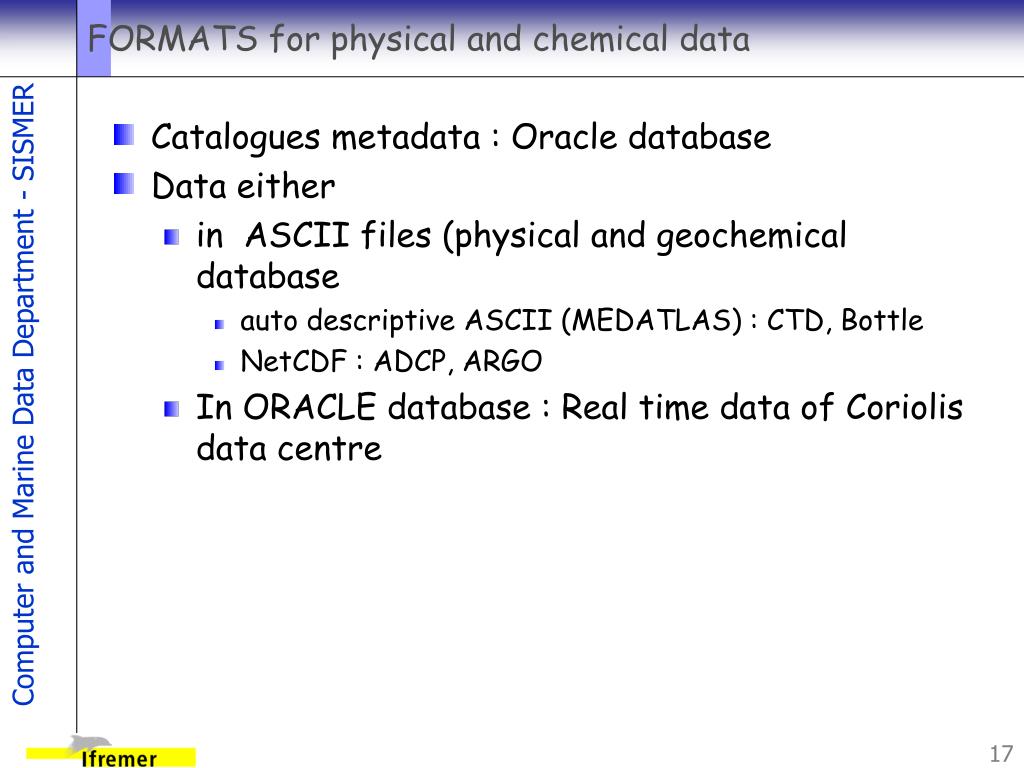Click the 'Data either' bullet text
The image size is (1024, 768).
(243, 186)
